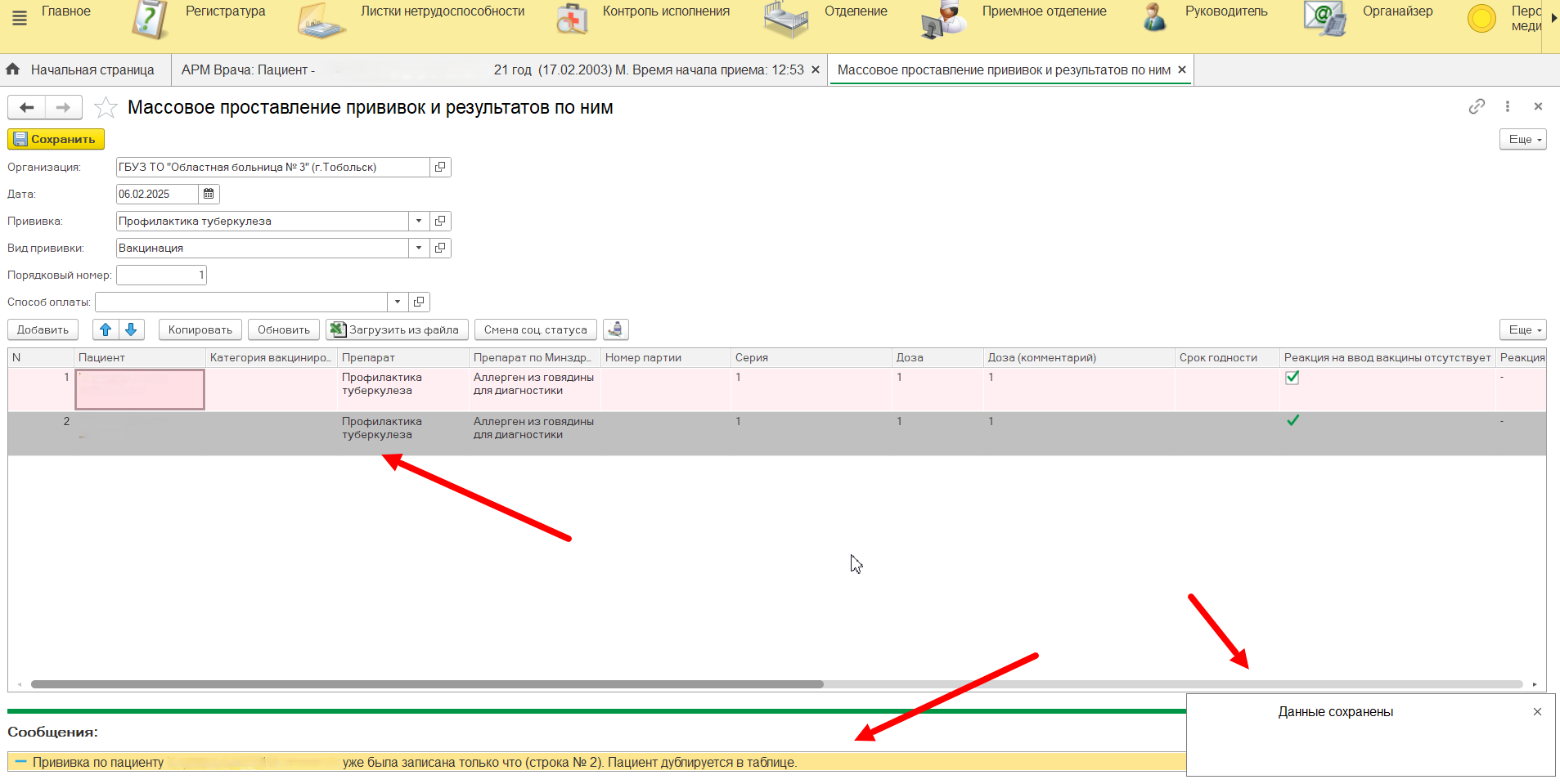
Task: Click the Порядковый номер input field
Action: point(161,275)
